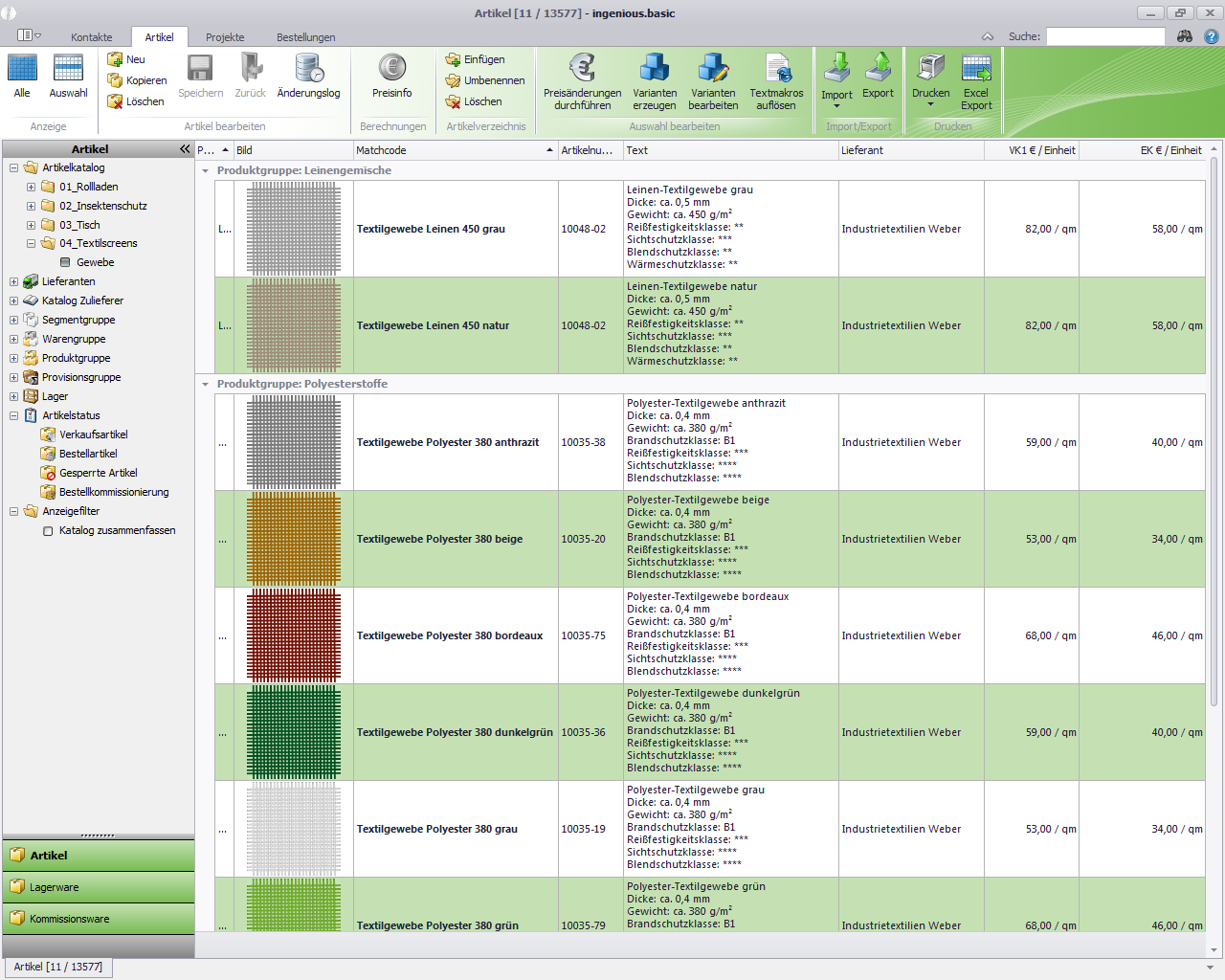Click into the Suche input field
The image size is (1225, 980).
[1104, 36]
